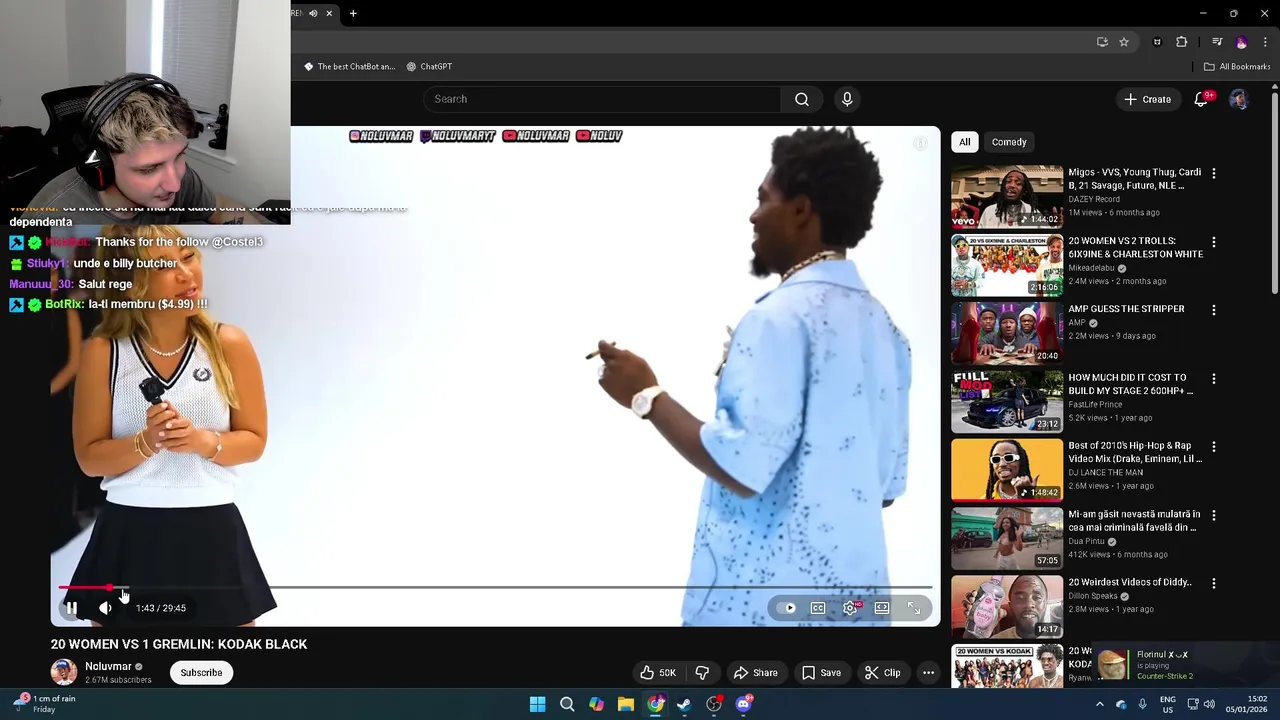Screen dimensions: 1280x720
Task: Open the AMP Guess the Stripper video title
Action: point(1126,309)
